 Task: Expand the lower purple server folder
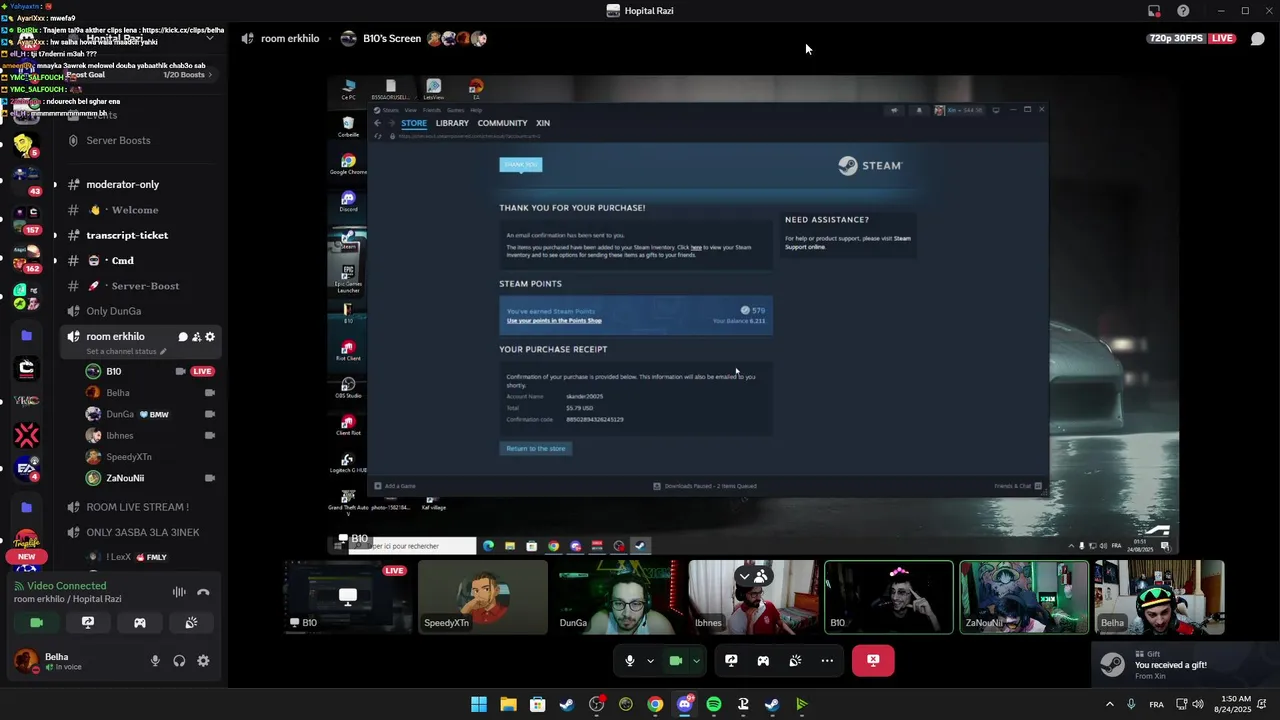coord(27,508)
